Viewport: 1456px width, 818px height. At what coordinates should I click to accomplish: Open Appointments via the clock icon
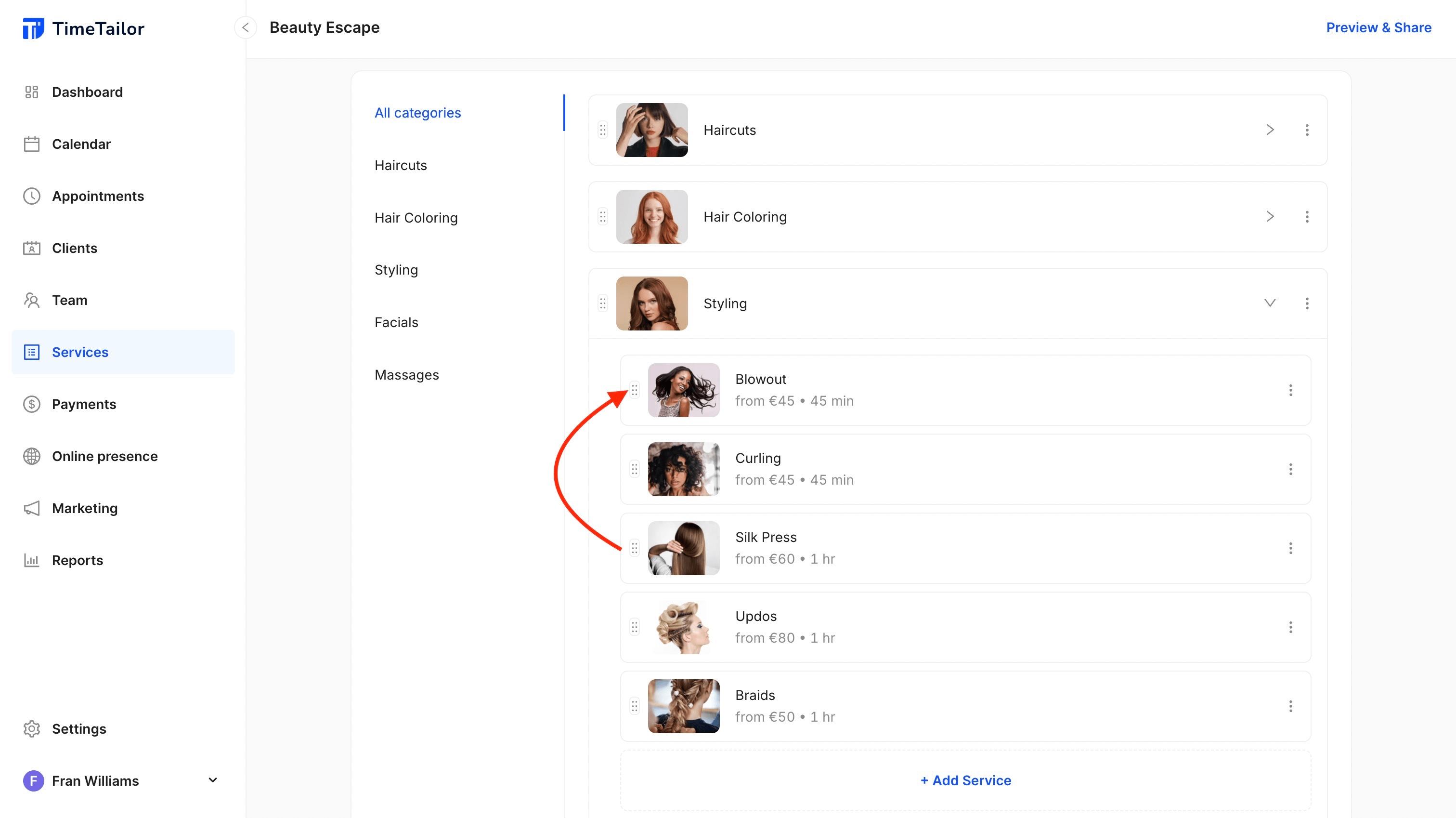32,196
